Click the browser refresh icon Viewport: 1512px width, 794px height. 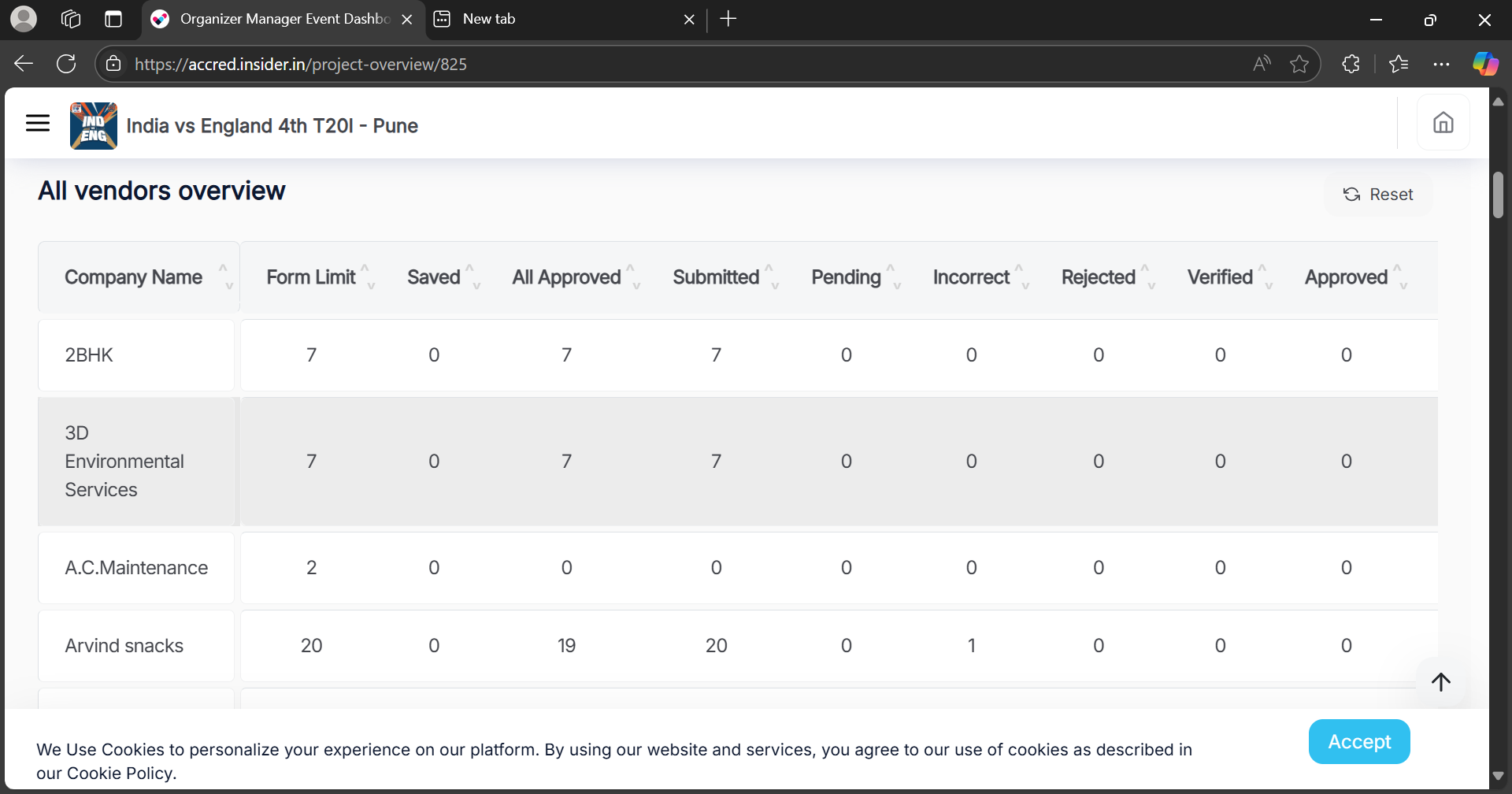tap(66, 64)
